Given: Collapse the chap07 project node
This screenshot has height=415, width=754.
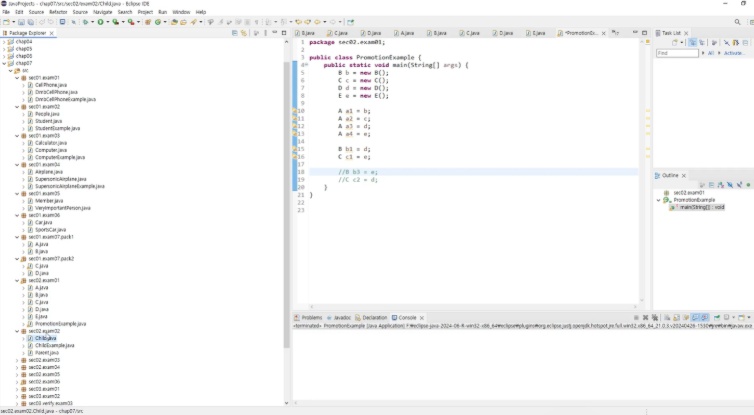Looking at the screenshot, I should click(4, 63).
